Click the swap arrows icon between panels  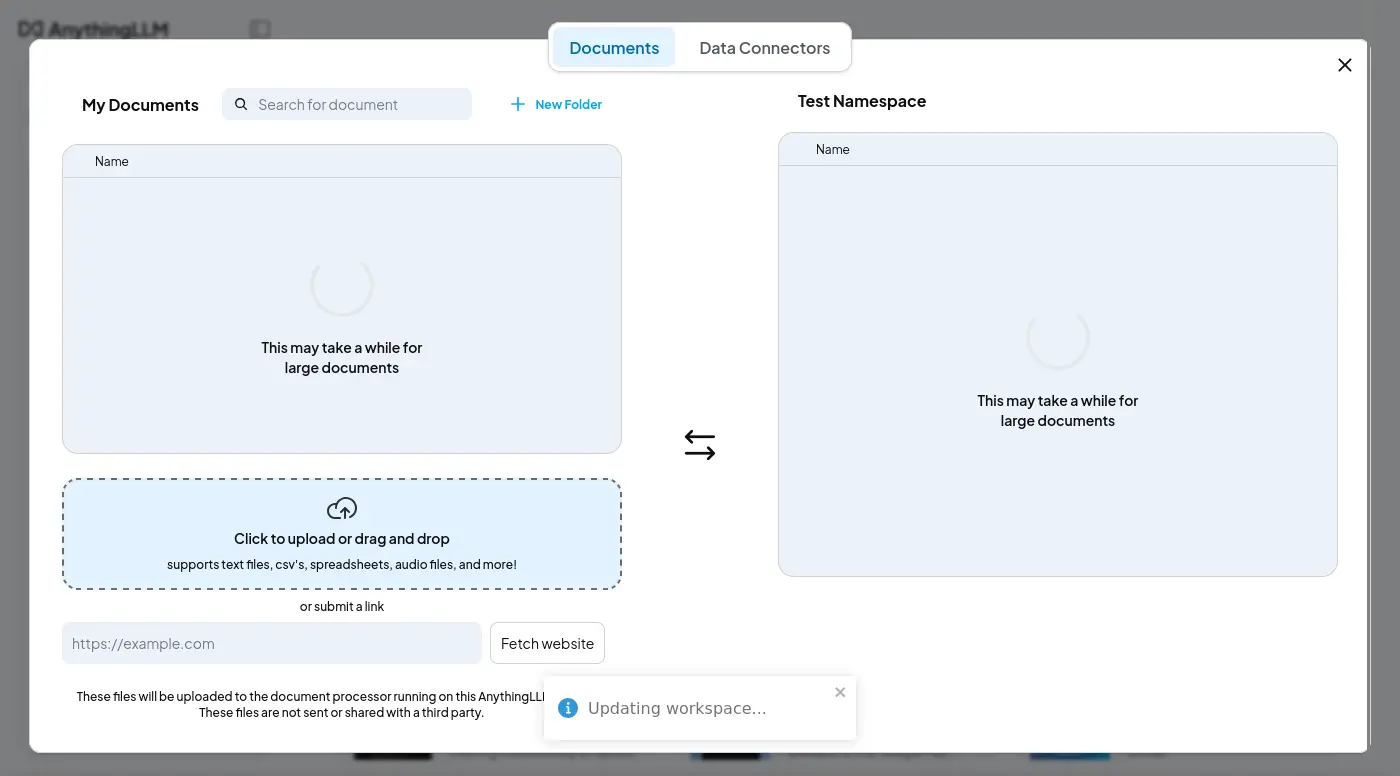point(700,445)
